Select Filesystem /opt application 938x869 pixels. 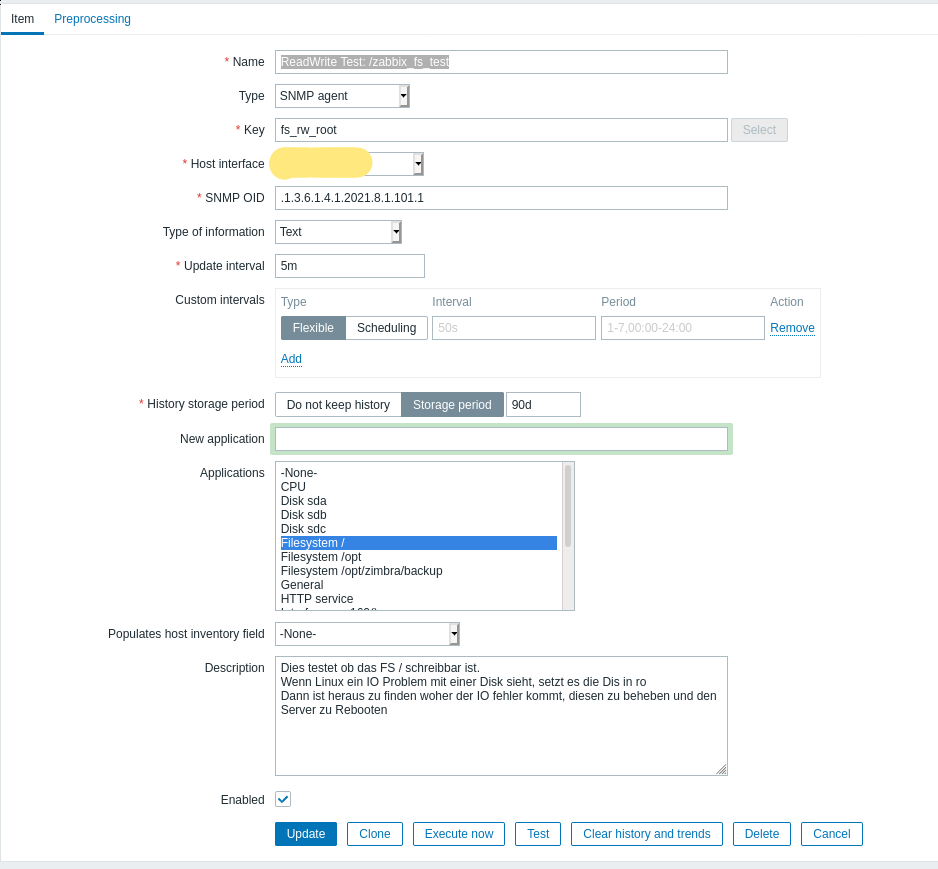coord(419,557)
